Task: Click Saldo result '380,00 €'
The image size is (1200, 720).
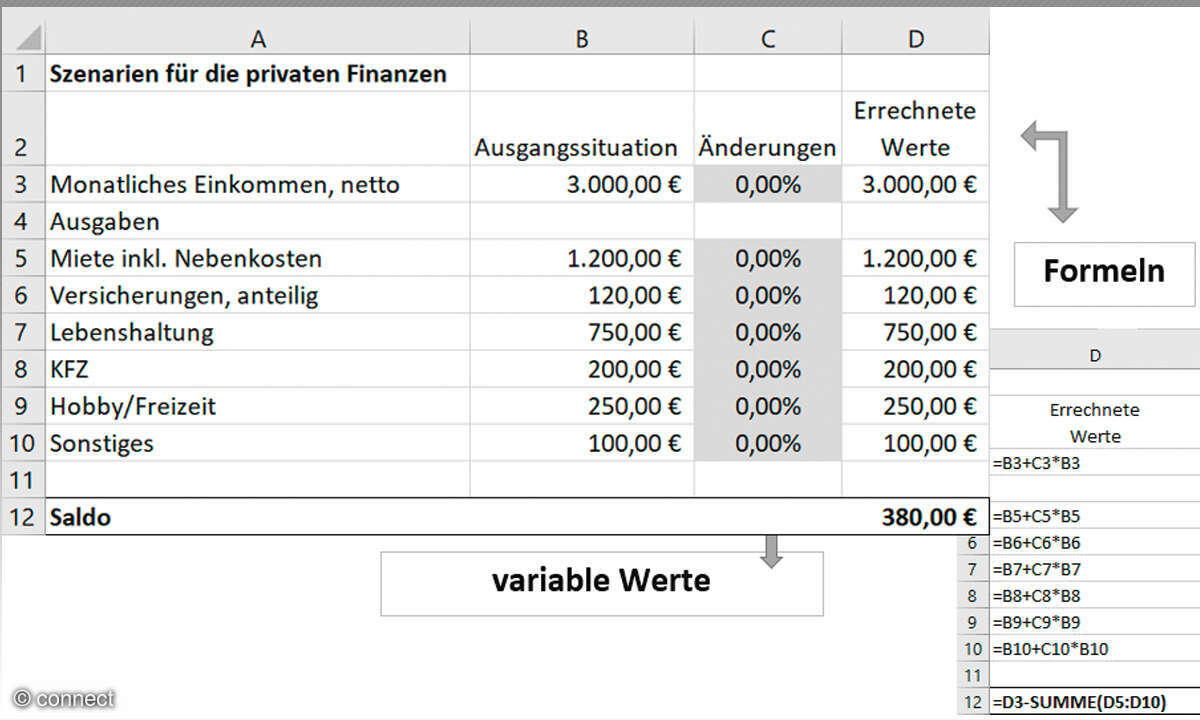Action: (x=916, y=517)
